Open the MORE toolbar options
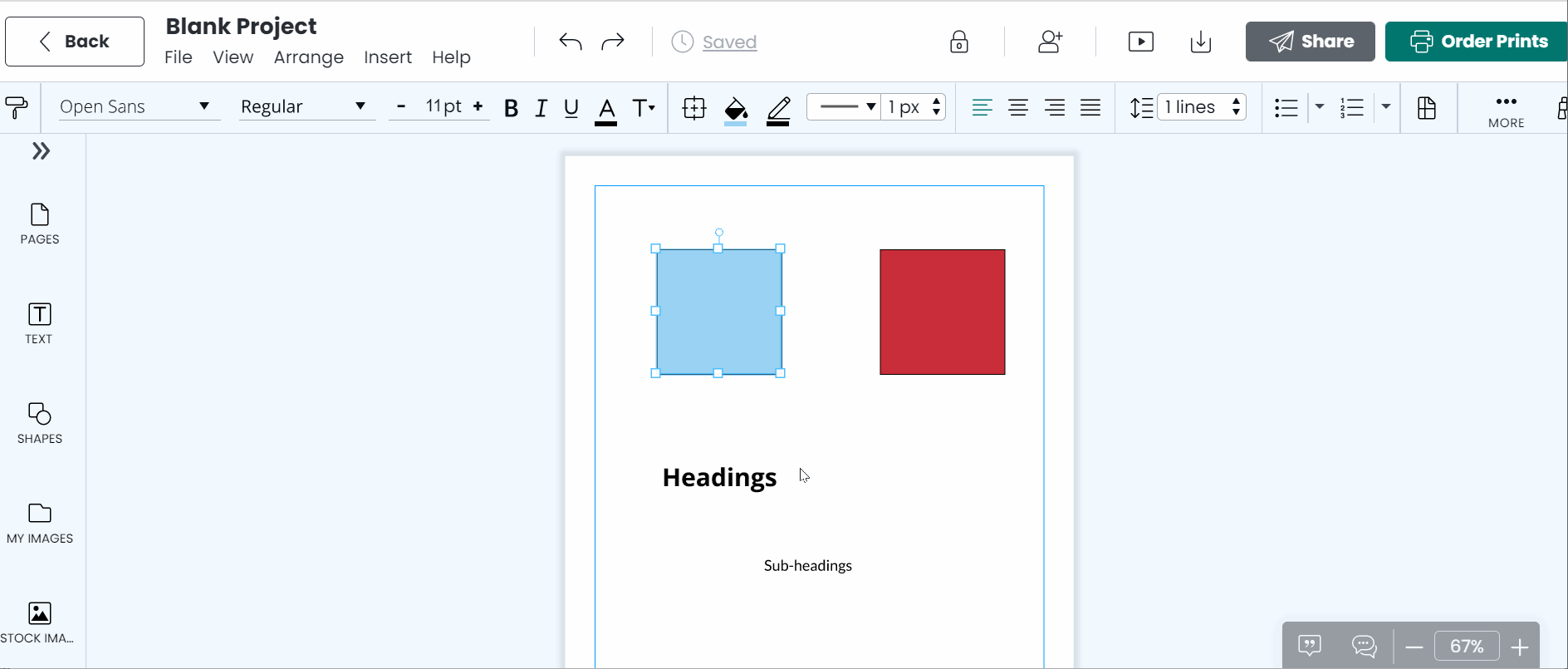This screenshot has width=1568, height=669. tap(1507, 111)
